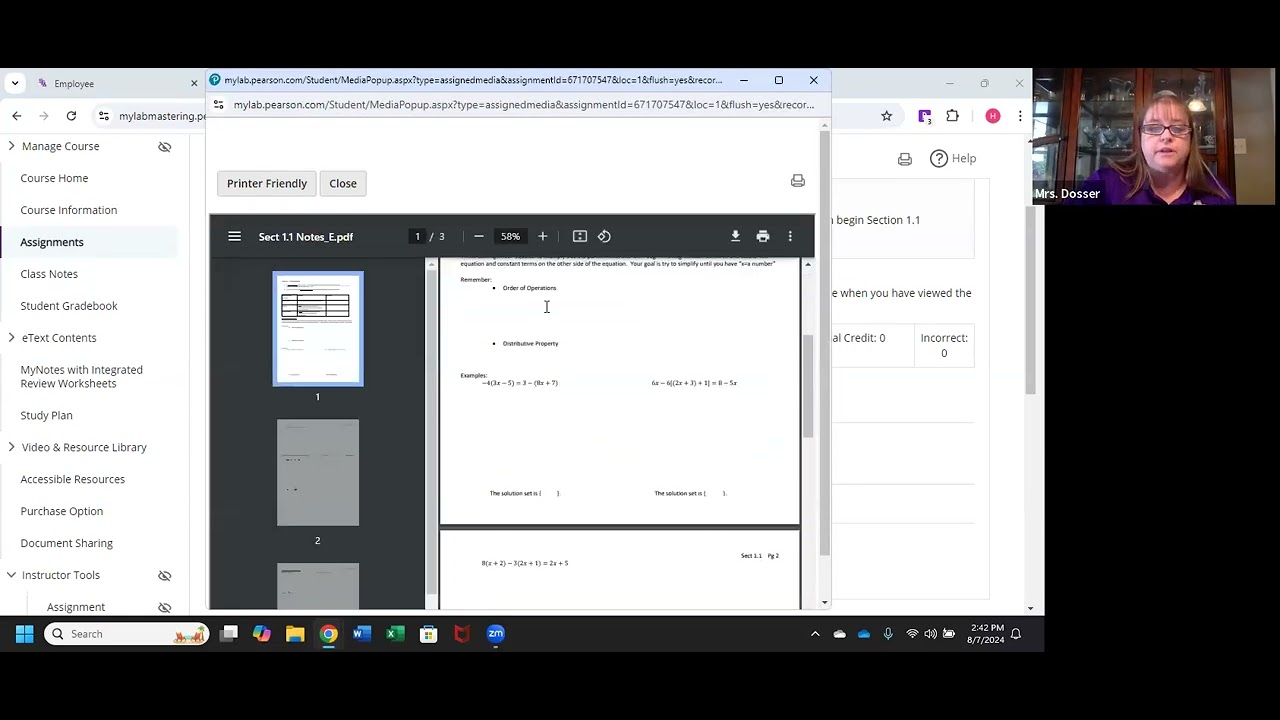This screenshot has width=1280, height=720.
Task: Bookmark this page with star icon
Action: [886, 116]
